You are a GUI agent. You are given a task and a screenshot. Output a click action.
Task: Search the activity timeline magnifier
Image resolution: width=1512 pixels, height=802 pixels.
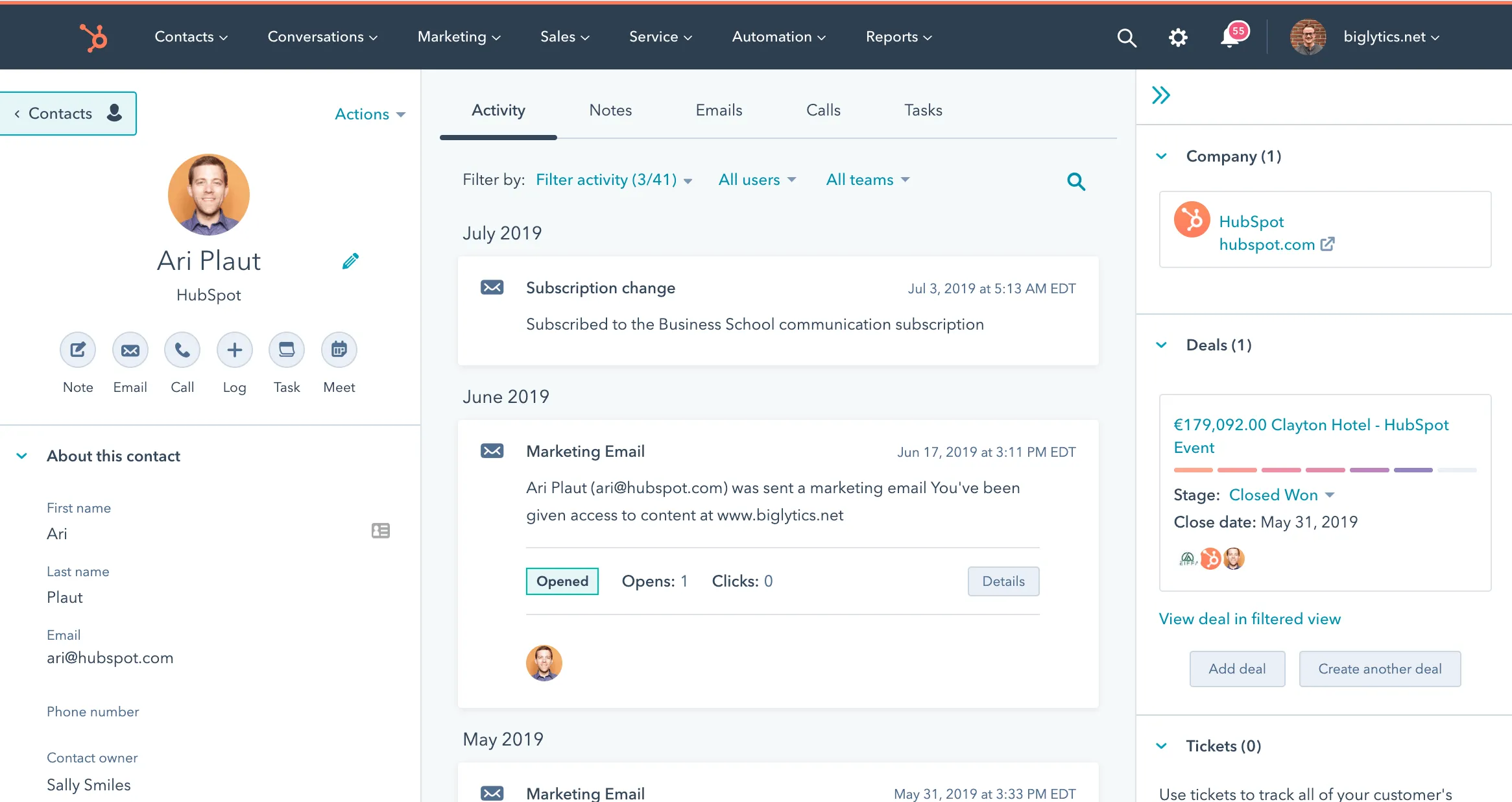point(1076,182)
